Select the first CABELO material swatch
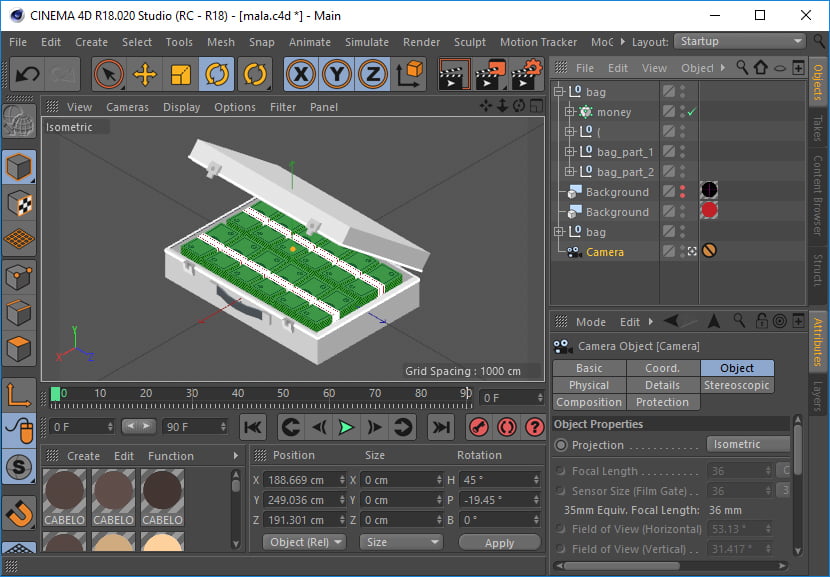This screenshot has height=577, width=830. (64, 497)
